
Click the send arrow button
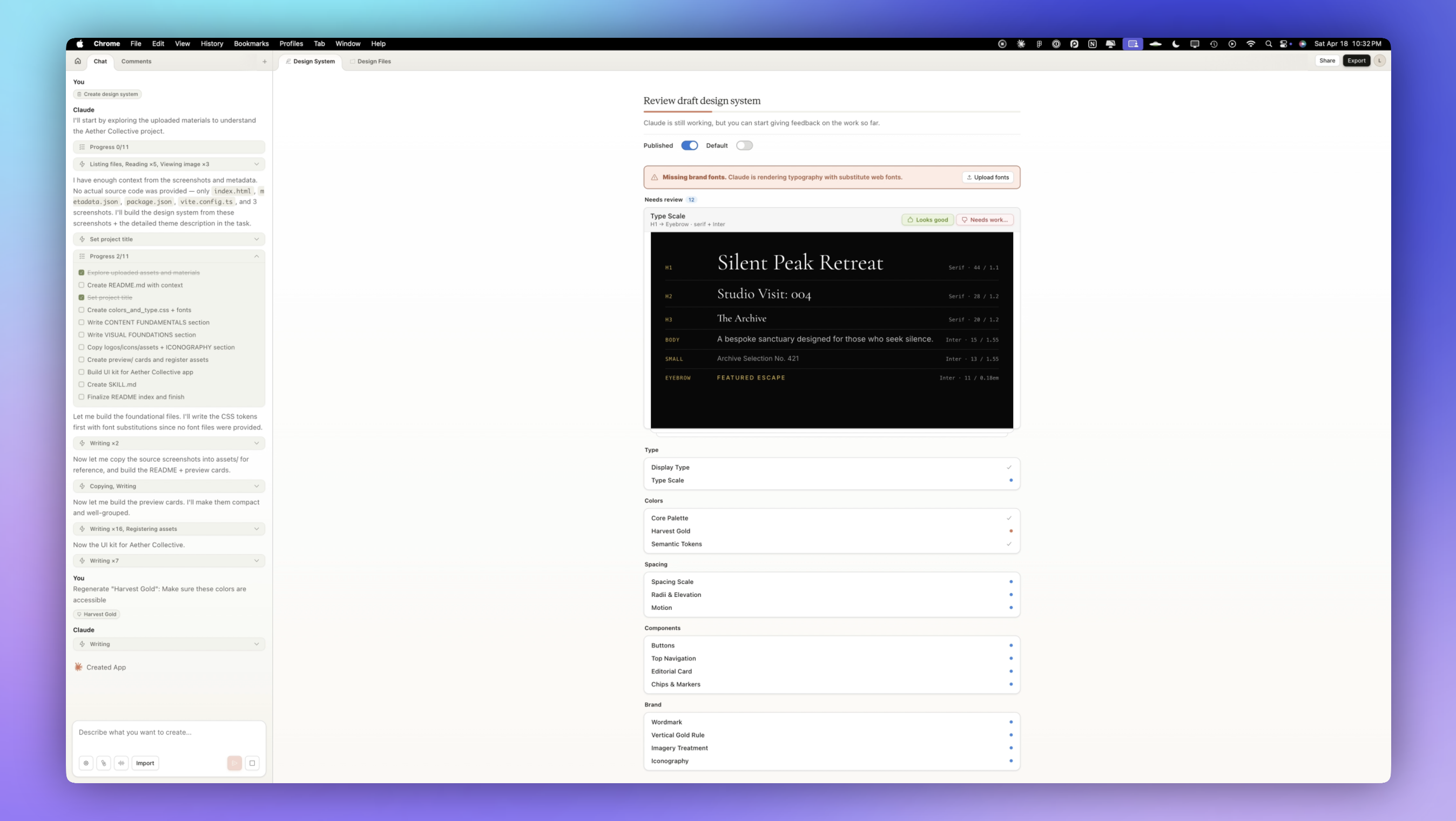(x=234, y=763)
